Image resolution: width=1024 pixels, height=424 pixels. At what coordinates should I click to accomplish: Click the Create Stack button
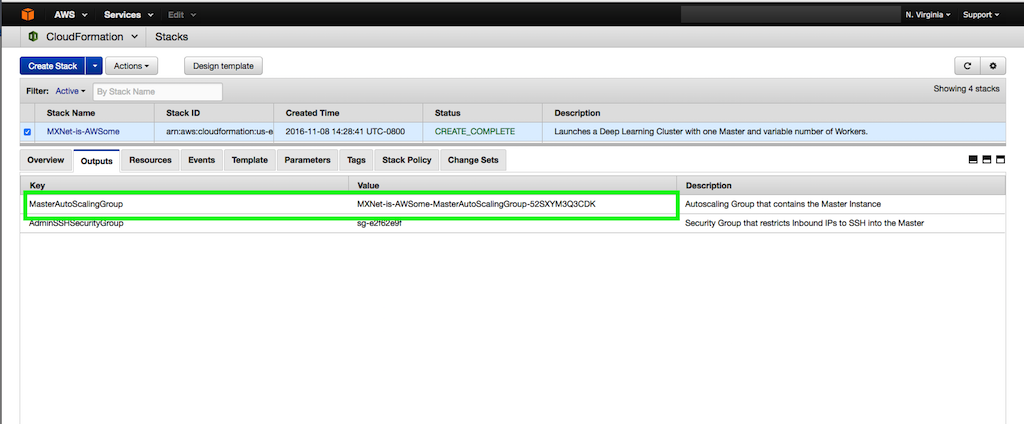(x=53, y=66)
